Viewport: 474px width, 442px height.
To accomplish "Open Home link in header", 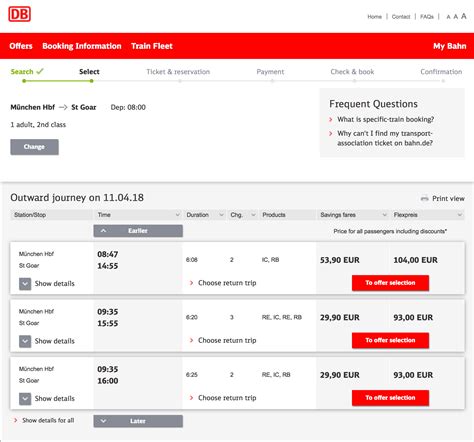I will (374, 17).
